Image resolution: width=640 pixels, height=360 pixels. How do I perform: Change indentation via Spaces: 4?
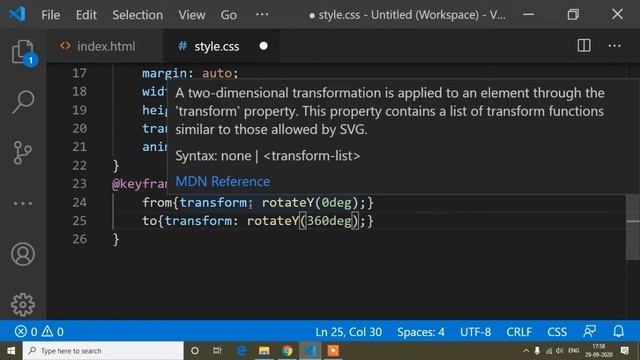[x=421, y=332]
